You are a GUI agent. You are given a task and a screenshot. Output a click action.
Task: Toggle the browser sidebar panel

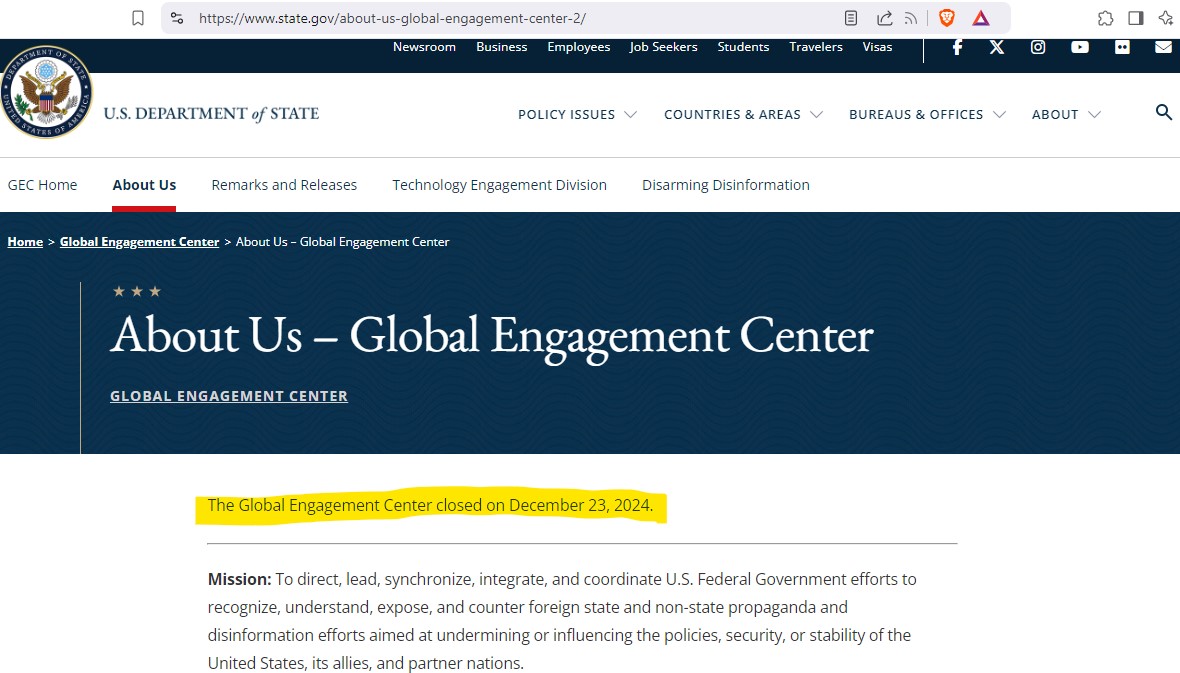click(x=1135, y=18)
